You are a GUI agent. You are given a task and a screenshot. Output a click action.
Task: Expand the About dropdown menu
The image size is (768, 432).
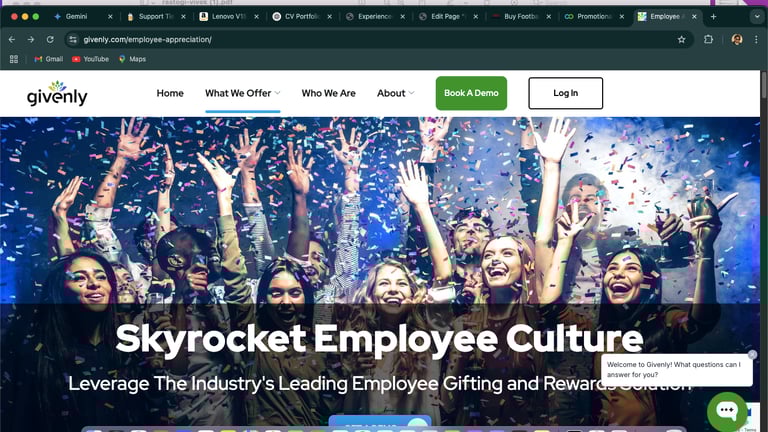[x=396, y=93]
